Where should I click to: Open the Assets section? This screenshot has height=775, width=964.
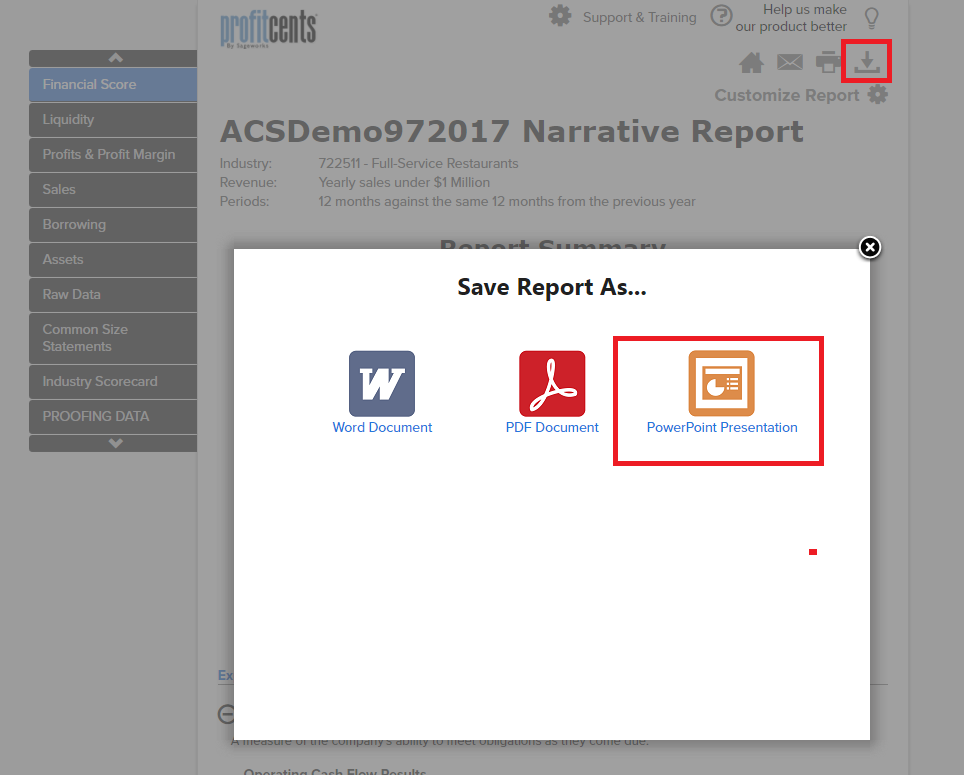pyautogui.click(x=113, y=260)
